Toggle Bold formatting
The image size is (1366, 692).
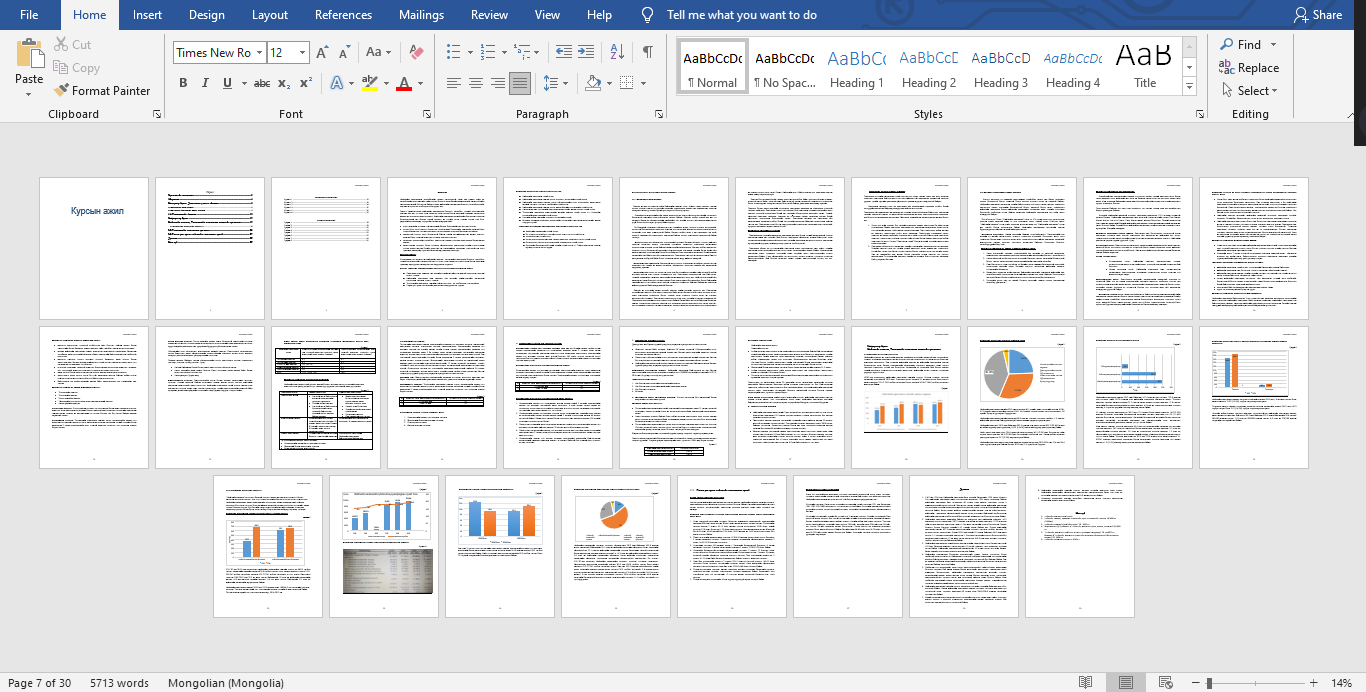[183, 83]
